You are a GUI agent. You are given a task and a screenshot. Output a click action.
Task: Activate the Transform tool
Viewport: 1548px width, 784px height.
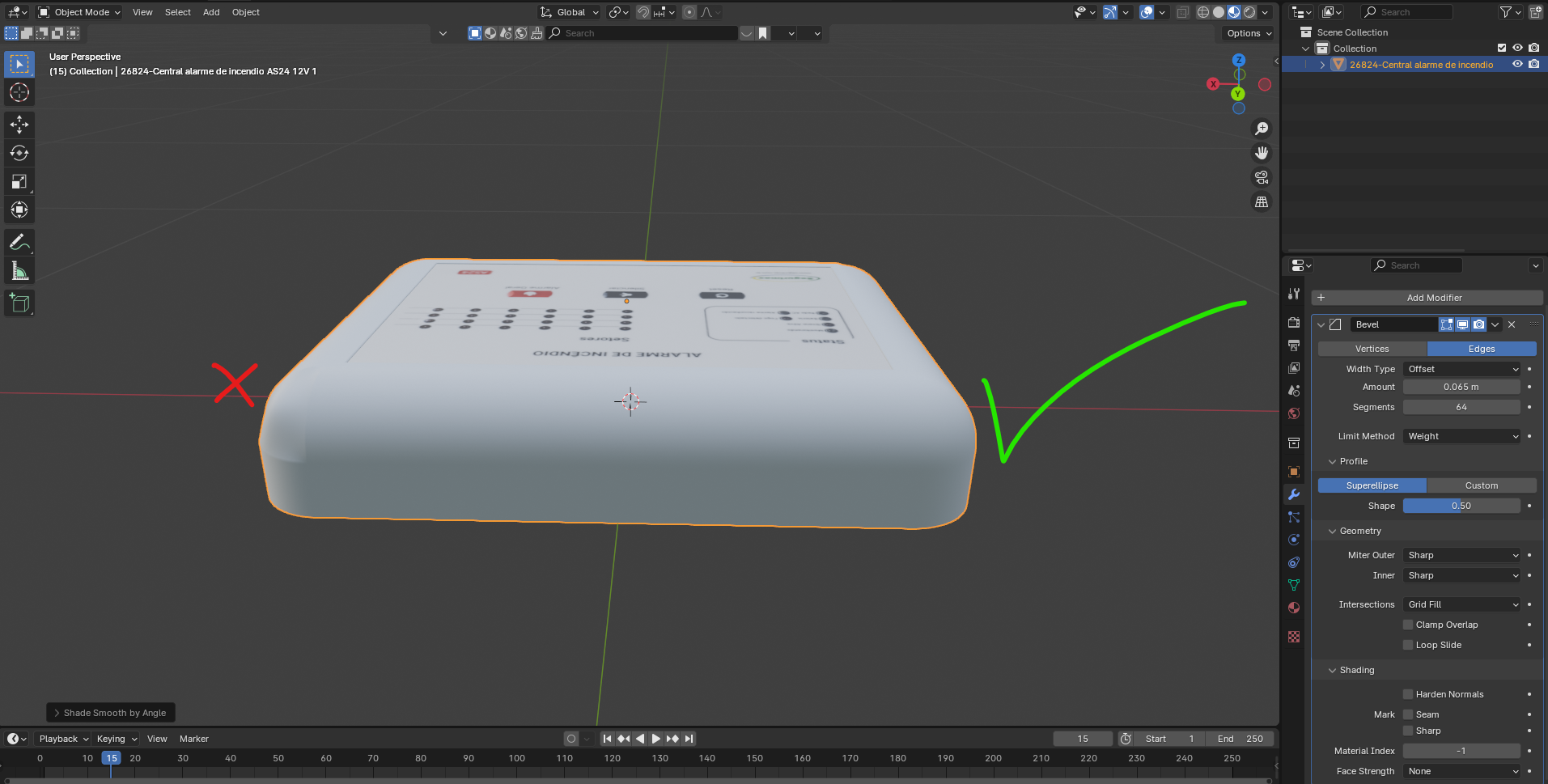19,210
